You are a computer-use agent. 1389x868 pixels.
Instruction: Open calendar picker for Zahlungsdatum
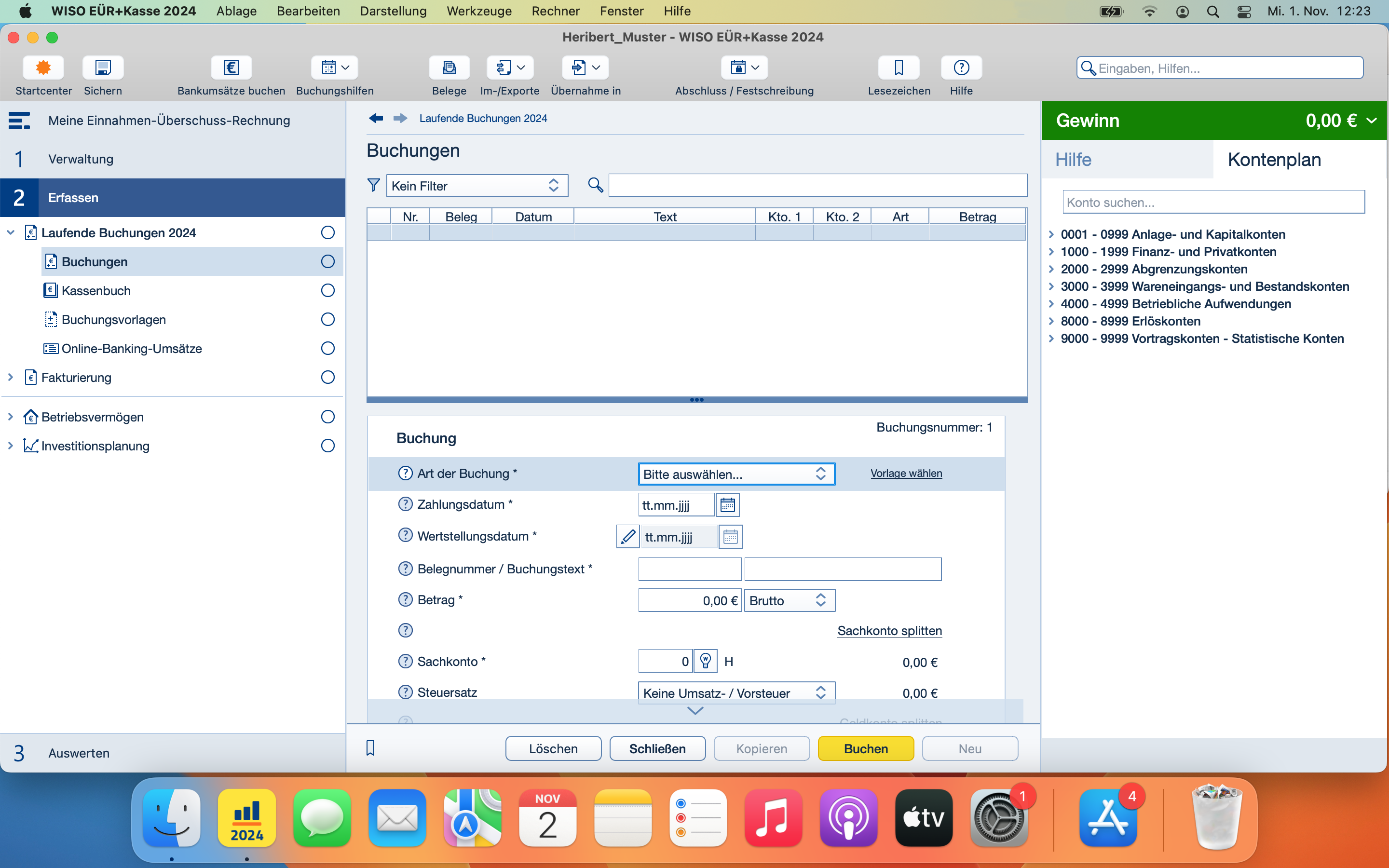tap(728, 505)
